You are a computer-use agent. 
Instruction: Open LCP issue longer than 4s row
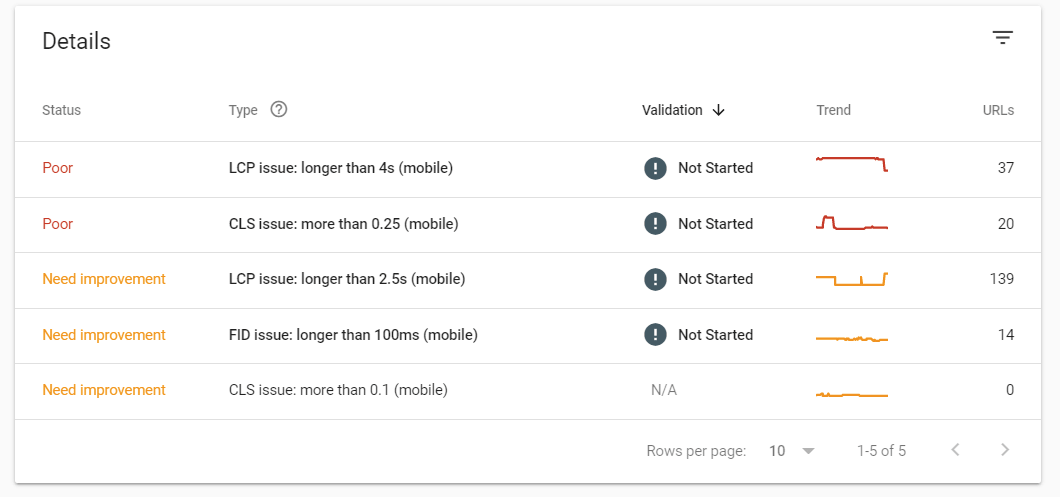[x=528, y=169]
